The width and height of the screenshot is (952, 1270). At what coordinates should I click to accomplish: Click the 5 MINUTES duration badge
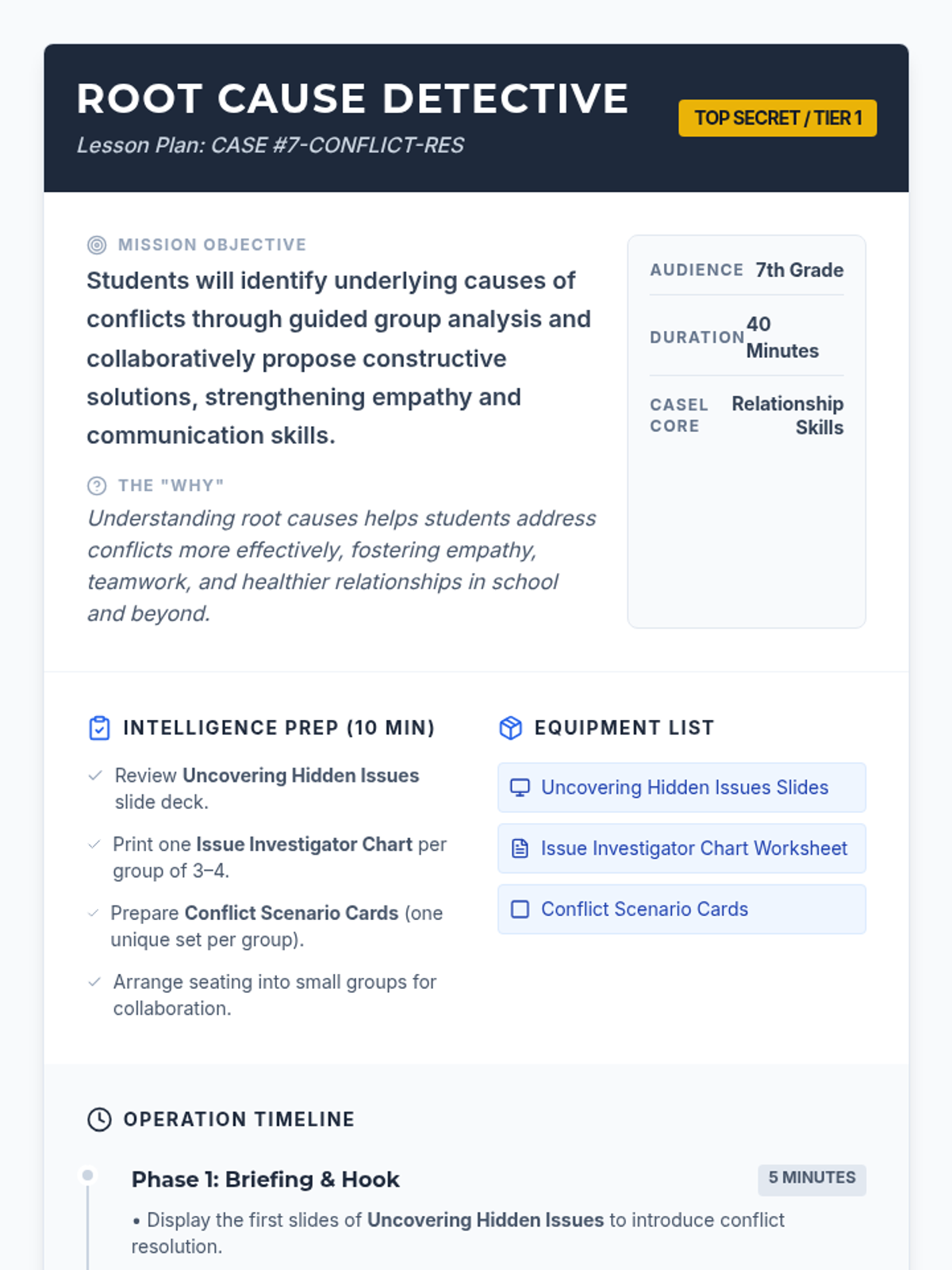click(812, 1180)
